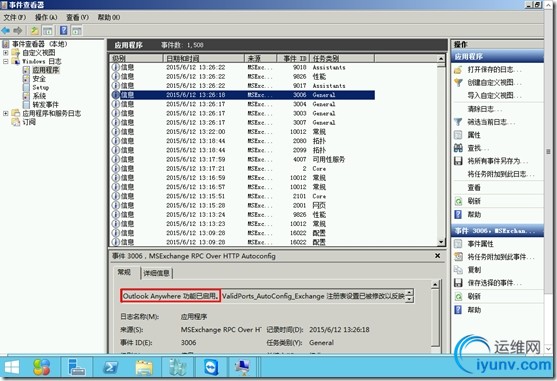Click the Forward arrow toolbar icon
Image resolution: width=557 pixels, height=381 pixels.
click(18, 31)
